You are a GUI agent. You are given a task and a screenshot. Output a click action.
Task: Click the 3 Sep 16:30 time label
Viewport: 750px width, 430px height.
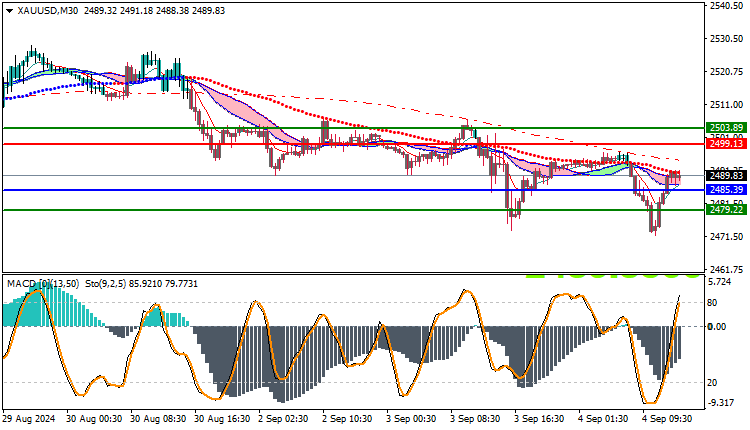(x=539, y=419)
